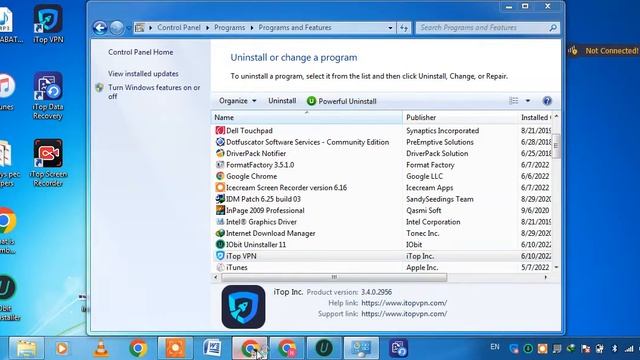
Task: Click the Programs breadcrumb
Action: click(229, 28)
